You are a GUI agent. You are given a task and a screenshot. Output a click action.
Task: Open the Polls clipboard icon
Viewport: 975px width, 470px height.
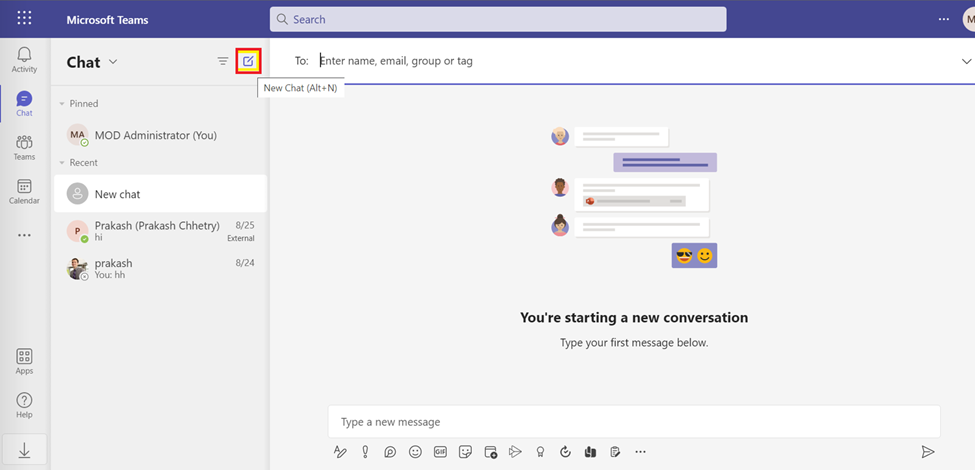click(615, 452)
